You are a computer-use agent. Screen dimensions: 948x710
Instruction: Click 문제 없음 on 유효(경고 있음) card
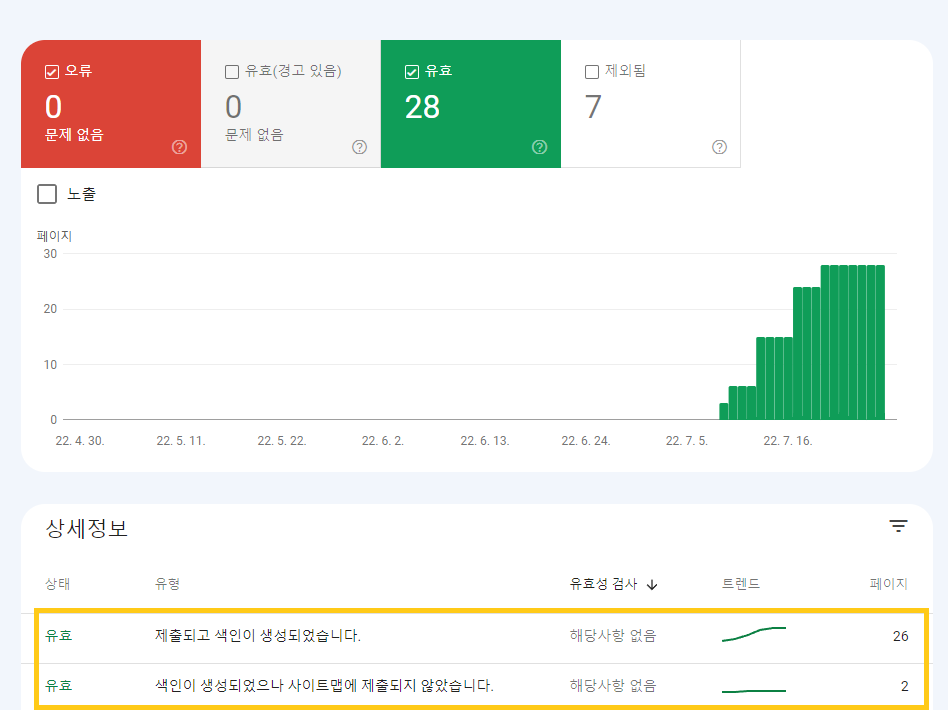coord(254,135)
